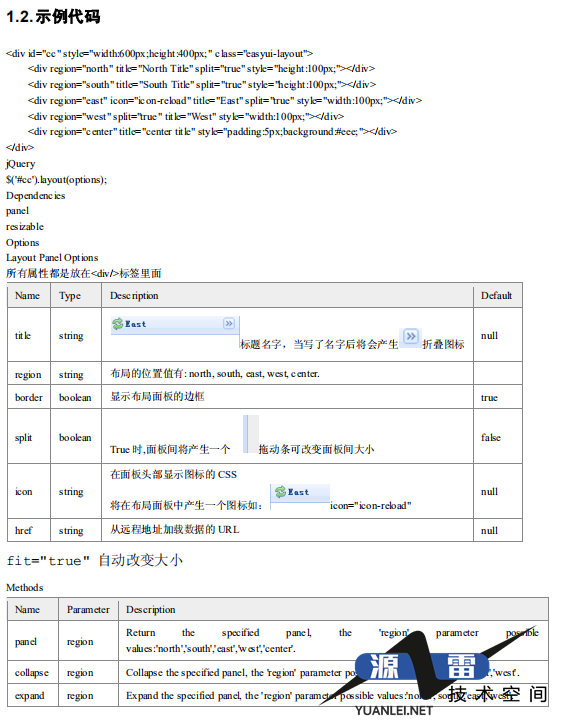Click the $('#cc').layout(options); line
561x724 pixels.
[56, 180]
